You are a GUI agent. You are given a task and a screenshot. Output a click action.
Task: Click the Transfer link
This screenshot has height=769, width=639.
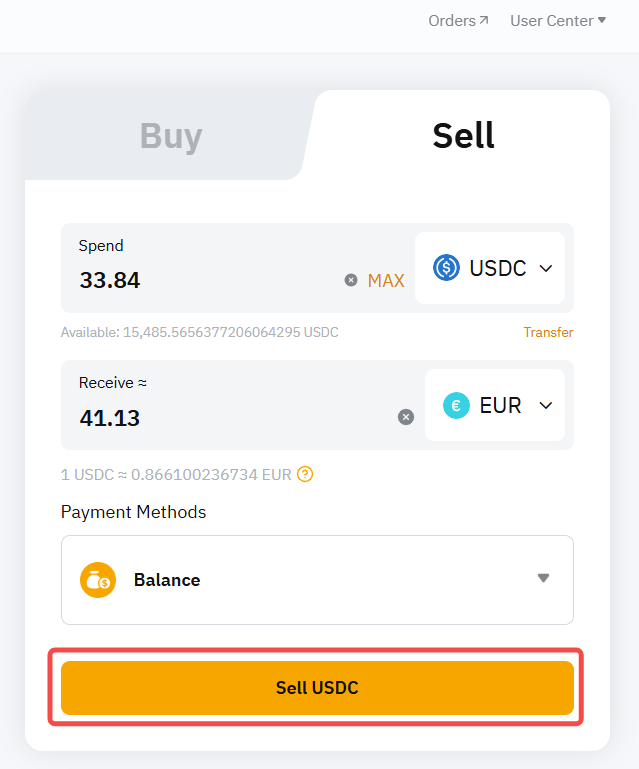tap(548, 332)
